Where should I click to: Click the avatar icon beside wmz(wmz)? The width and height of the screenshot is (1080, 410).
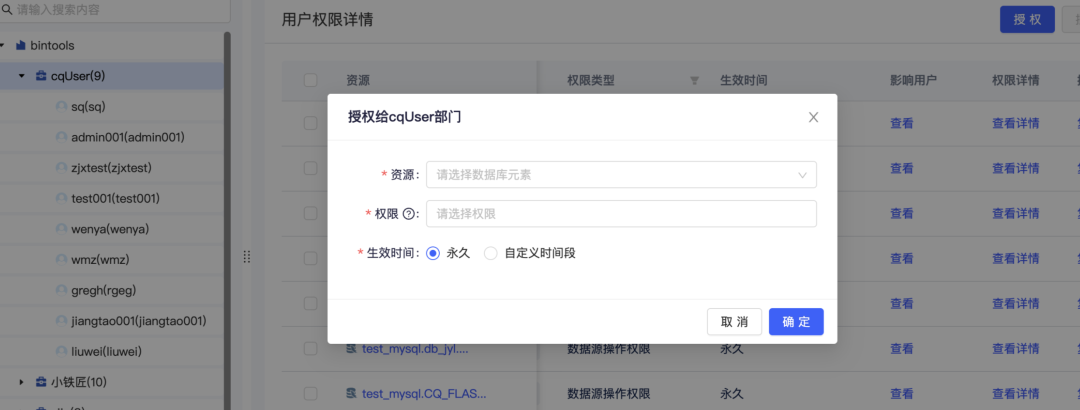(x=61, y=260)
